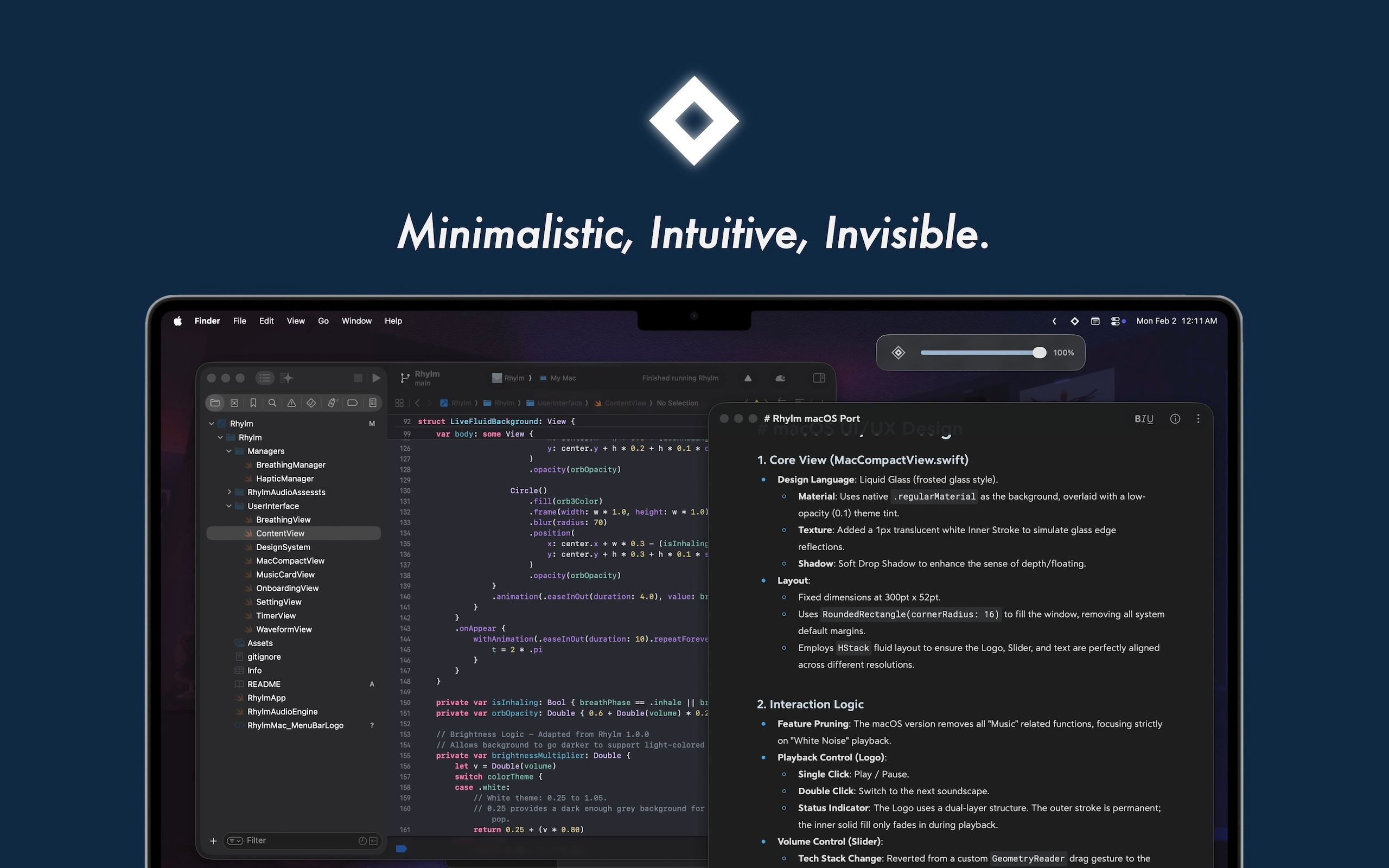Viewport: 1389px width, 868px height.
Task: Show note info in Rhylm macOS Port
Action: coord(1175,418)
